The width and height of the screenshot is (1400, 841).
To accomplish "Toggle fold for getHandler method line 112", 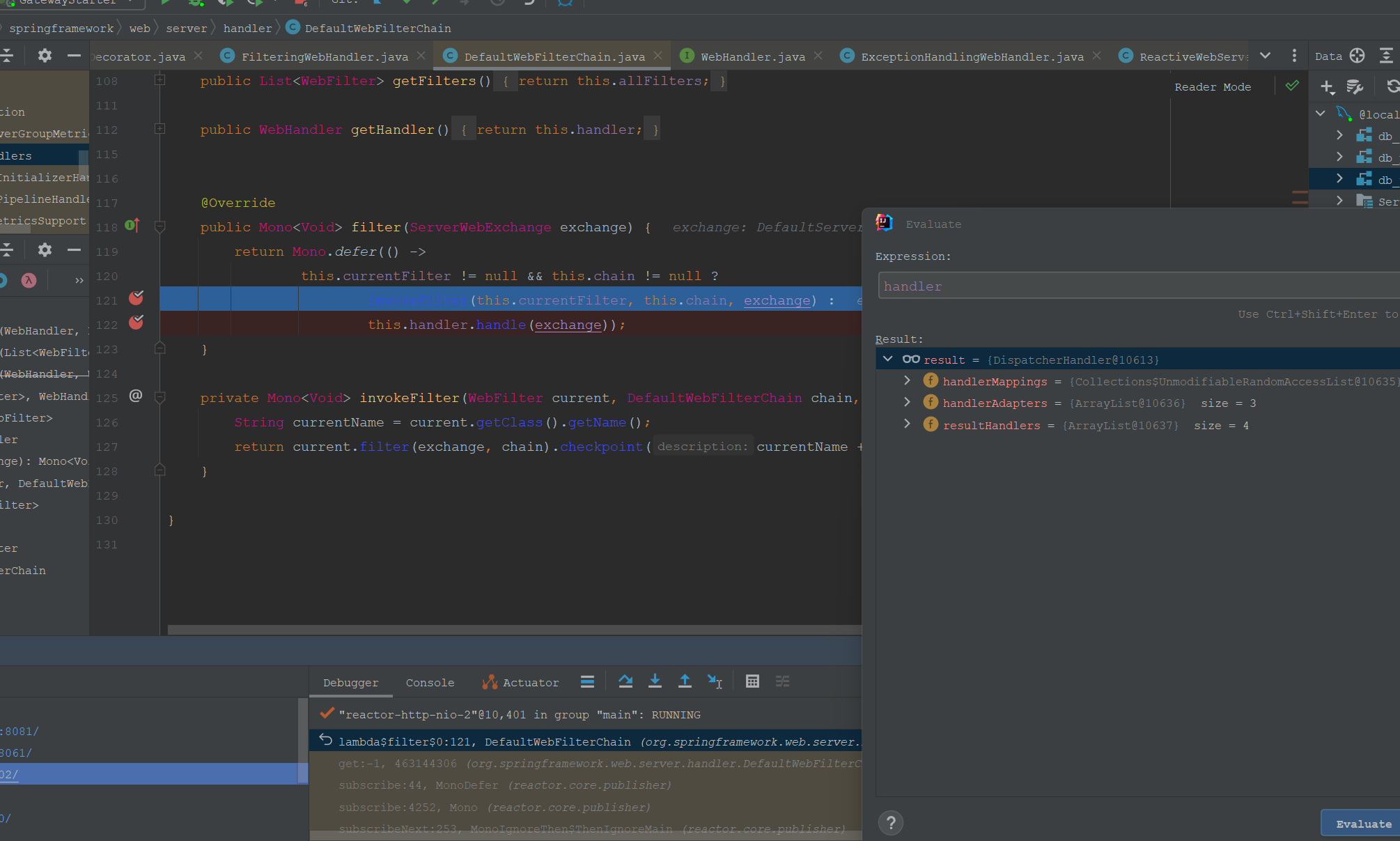I will 160,129.
